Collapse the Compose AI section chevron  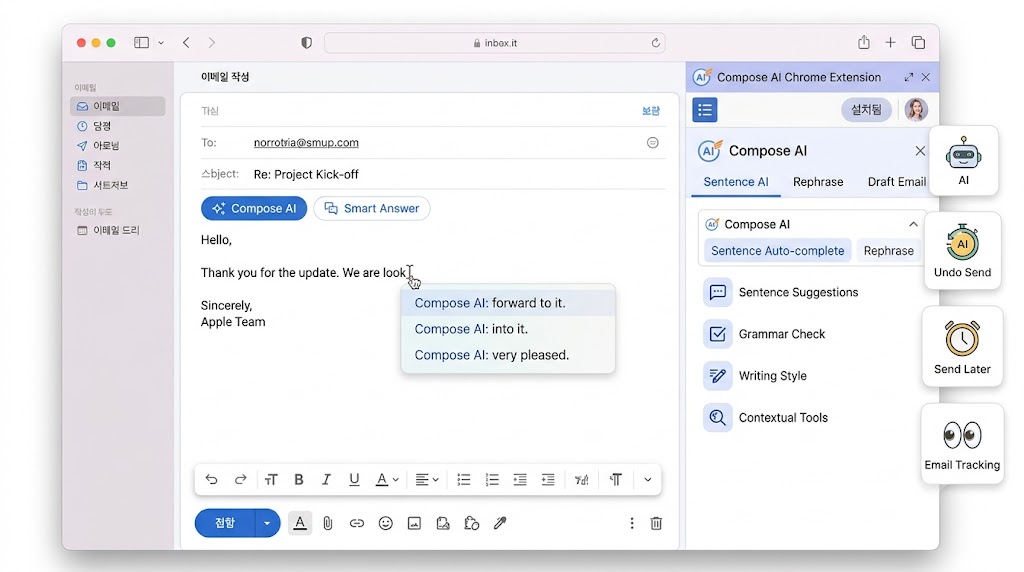tap(913, 225)
